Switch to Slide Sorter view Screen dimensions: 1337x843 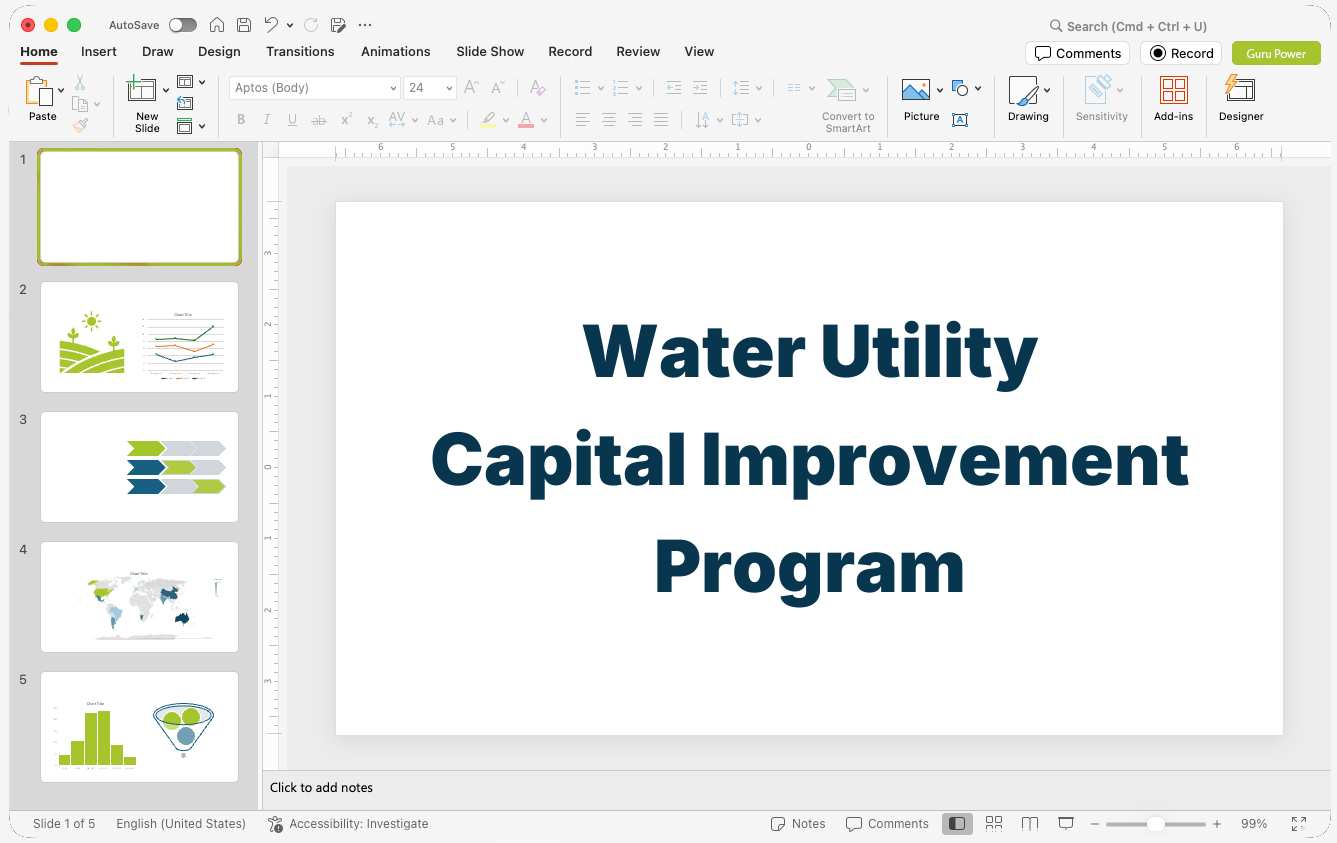[994, 824]
